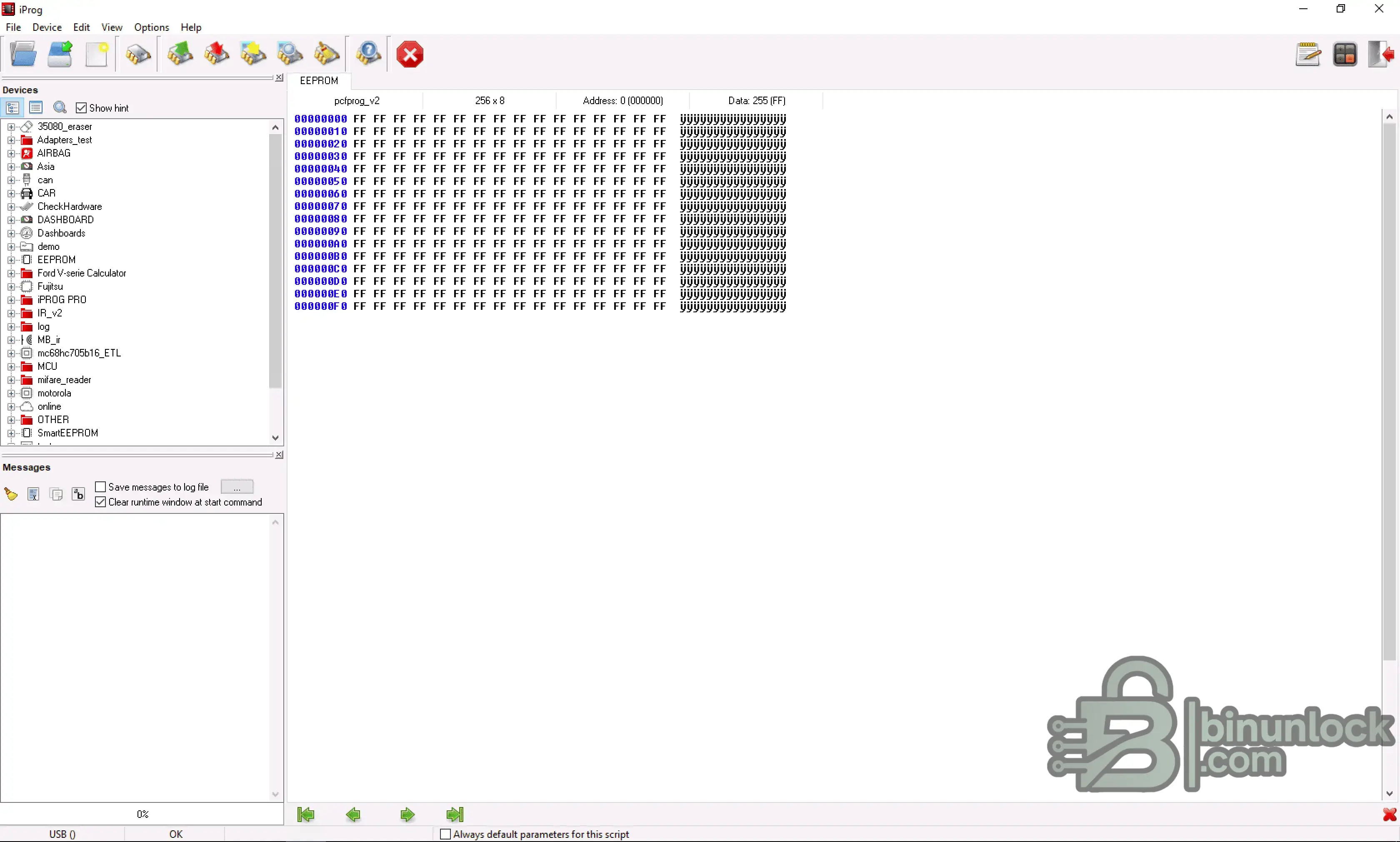Screen dimensions: 1400x842
Task: Open the File menu
Action: (x=13, y=27)
